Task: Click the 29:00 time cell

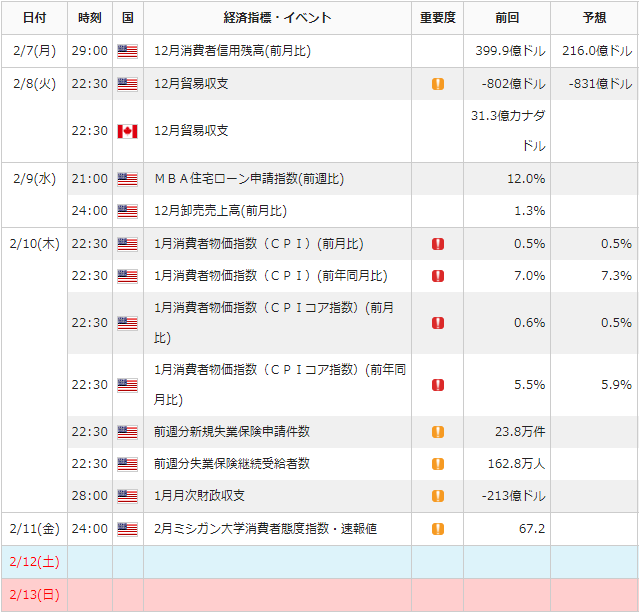Action: click(x=90, y=51)
